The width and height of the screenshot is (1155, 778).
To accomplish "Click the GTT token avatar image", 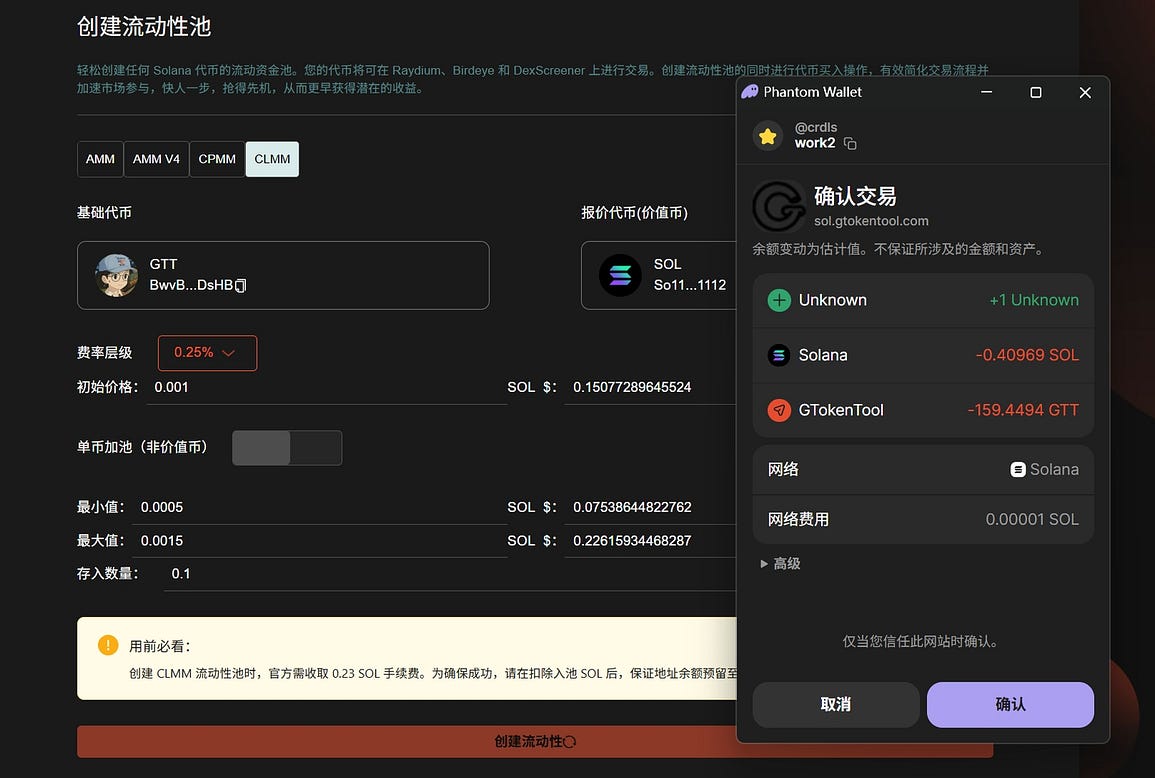I will 116,276.
